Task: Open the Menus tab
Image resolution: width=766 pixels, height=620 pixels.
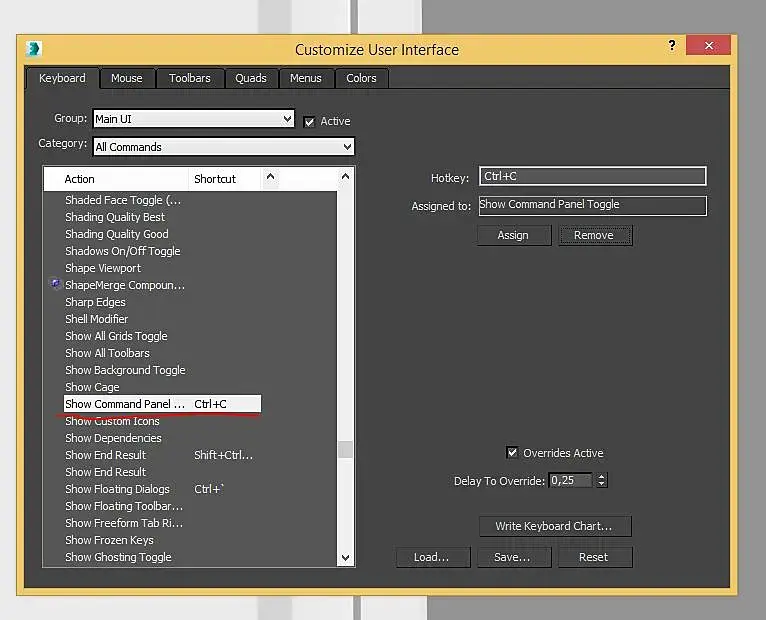Action: point(305,78)
